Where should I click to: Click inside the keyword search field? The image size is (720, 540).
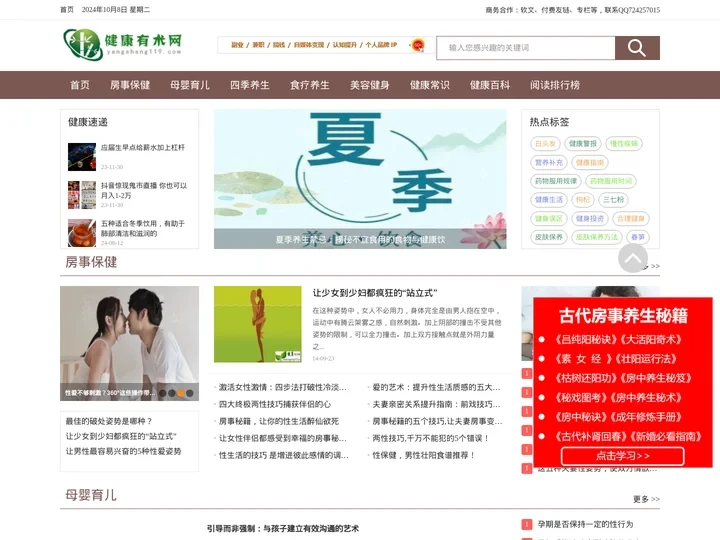525,48
